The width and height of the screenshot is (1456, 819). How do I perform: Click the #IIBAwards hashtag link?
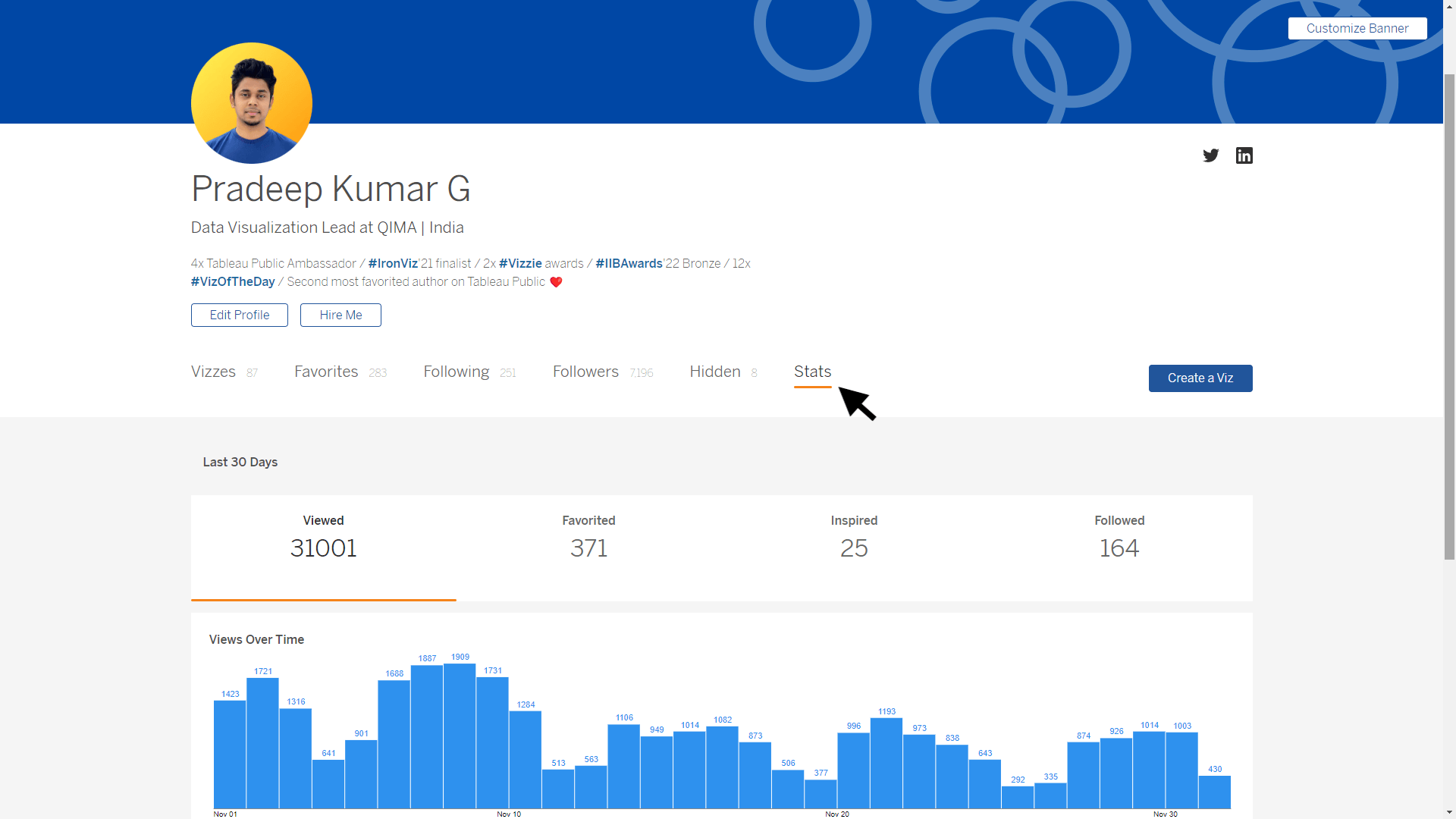pos(629,263)
